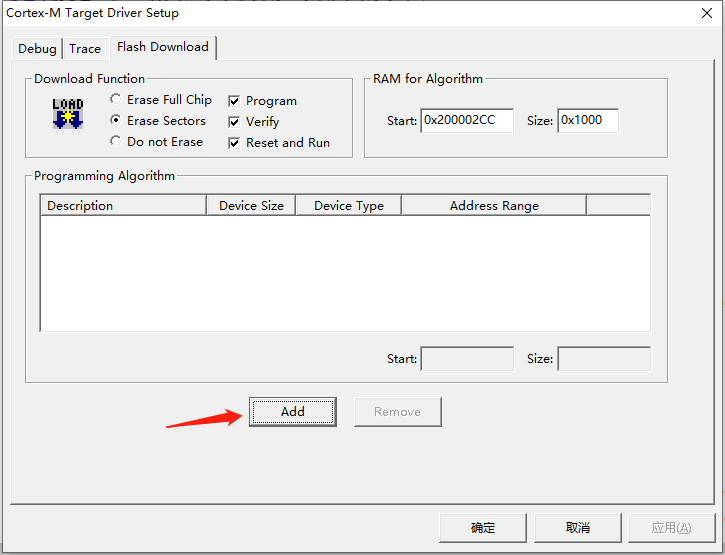Screen dimensions: 725x555
Task: Edit RAM for Algorithm Size field
Action: [x=588, y=121]
